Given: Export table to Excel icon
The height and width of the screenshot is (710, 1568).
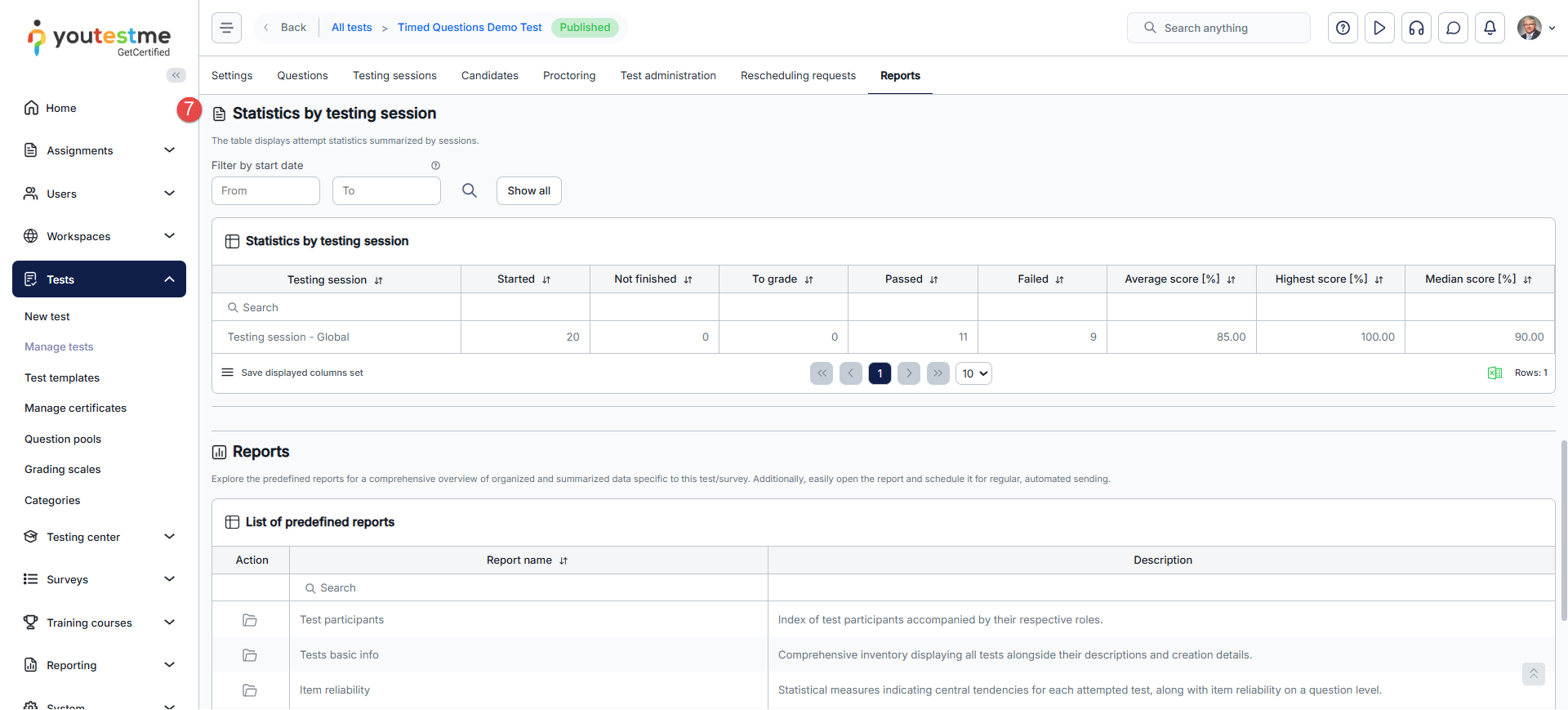Looking at the screenshot, I should click(1494, 373).
